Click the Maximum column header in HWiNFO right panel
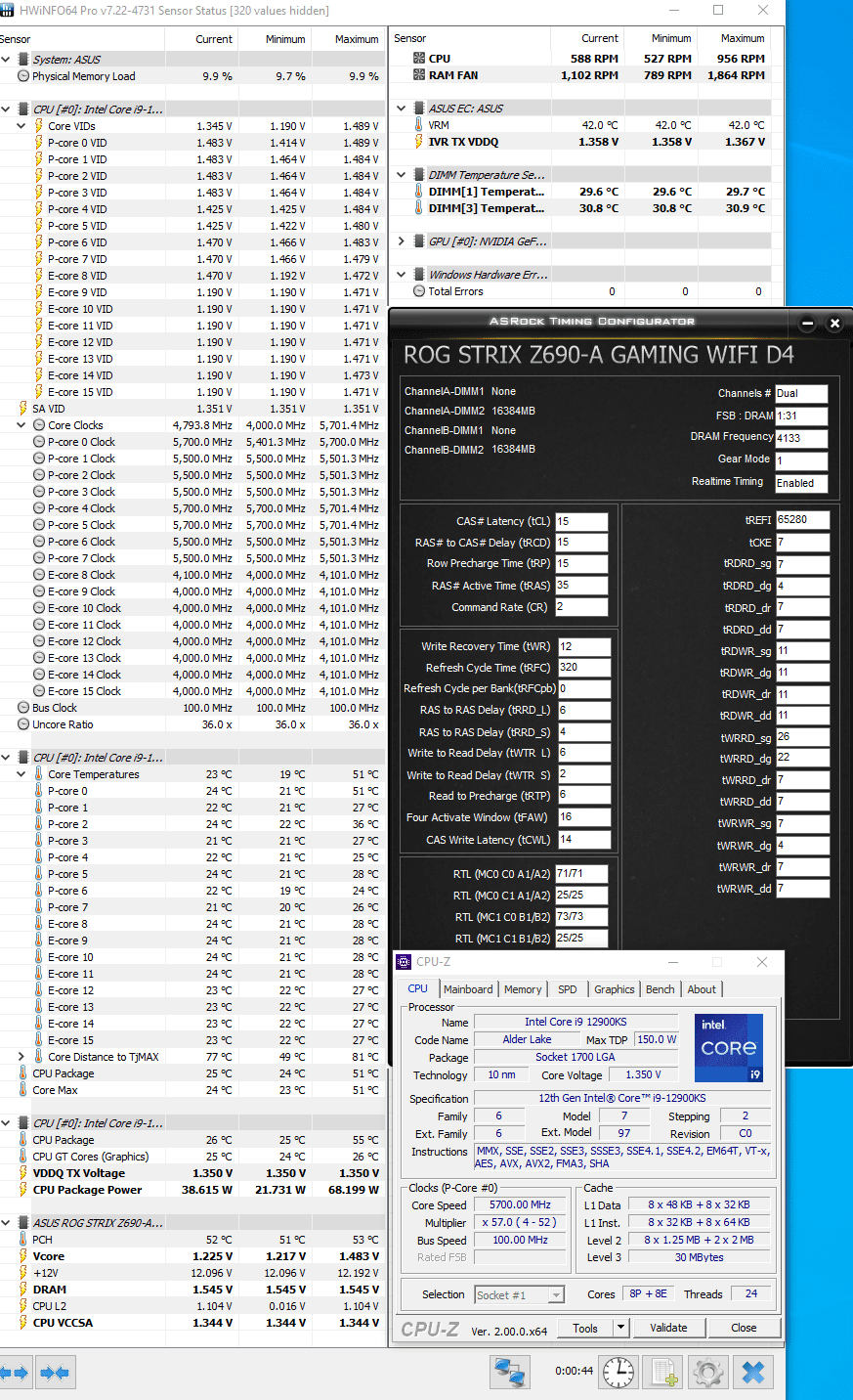 pyautogui.click(x=733, y=38)
